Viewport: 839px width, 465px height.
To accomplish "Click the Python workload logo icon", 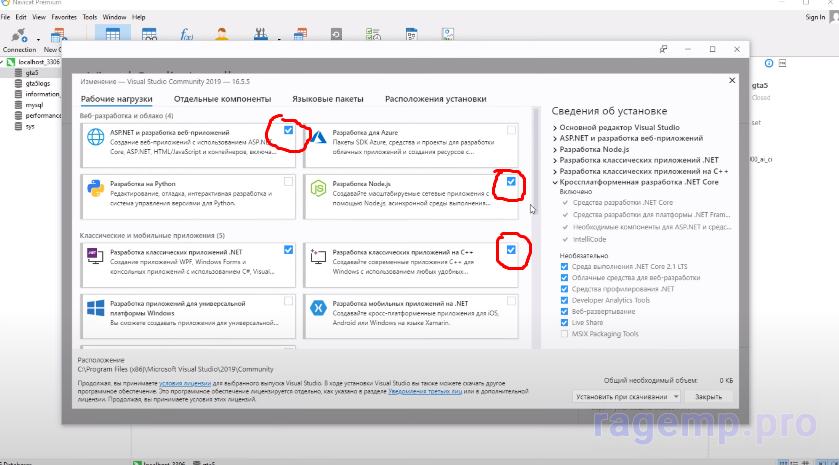I will 96,188.
